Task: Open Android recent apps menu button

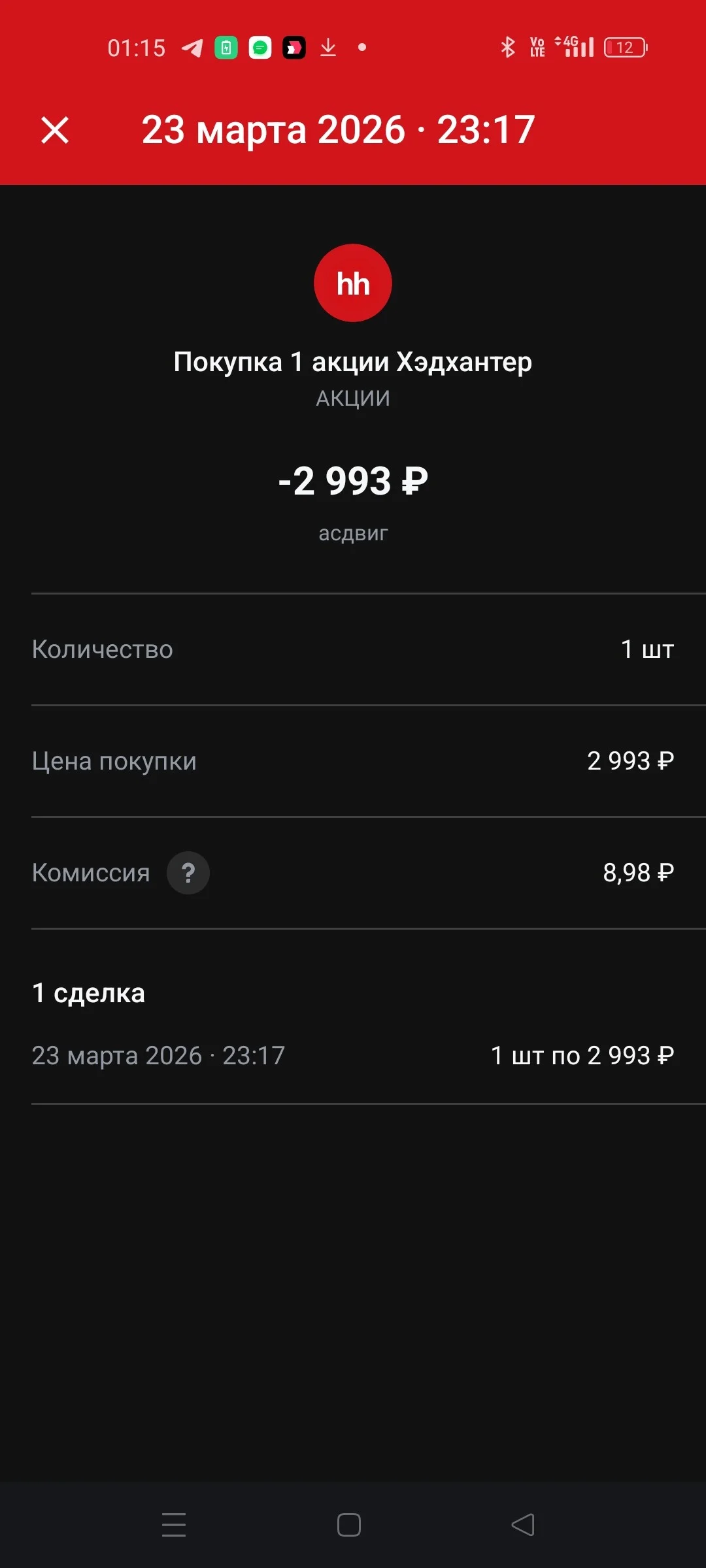Action: coord(174,1525)
